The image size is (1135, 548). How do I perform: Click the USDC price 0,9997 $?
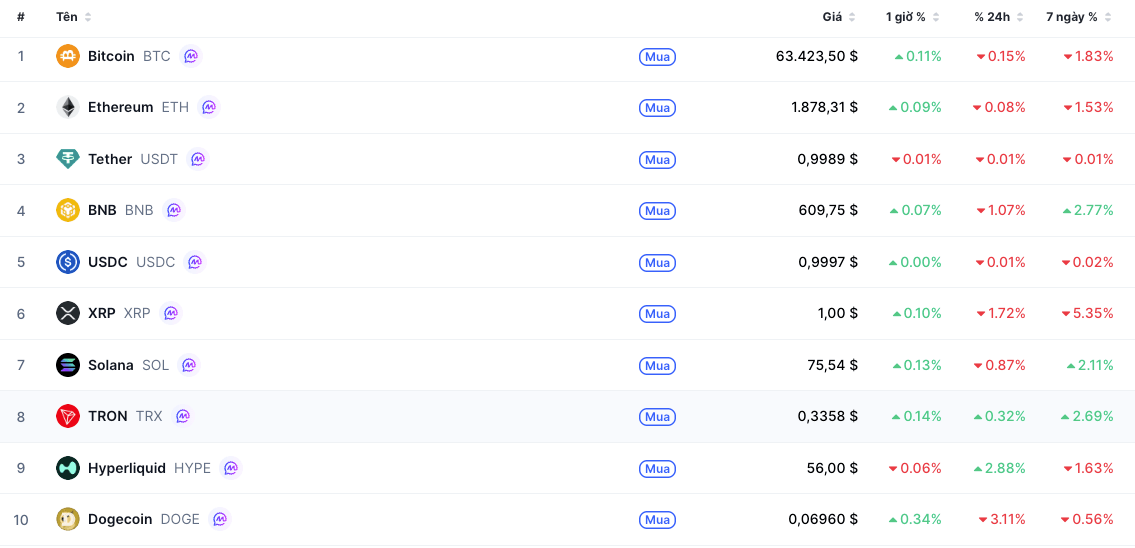click(828, 261)
